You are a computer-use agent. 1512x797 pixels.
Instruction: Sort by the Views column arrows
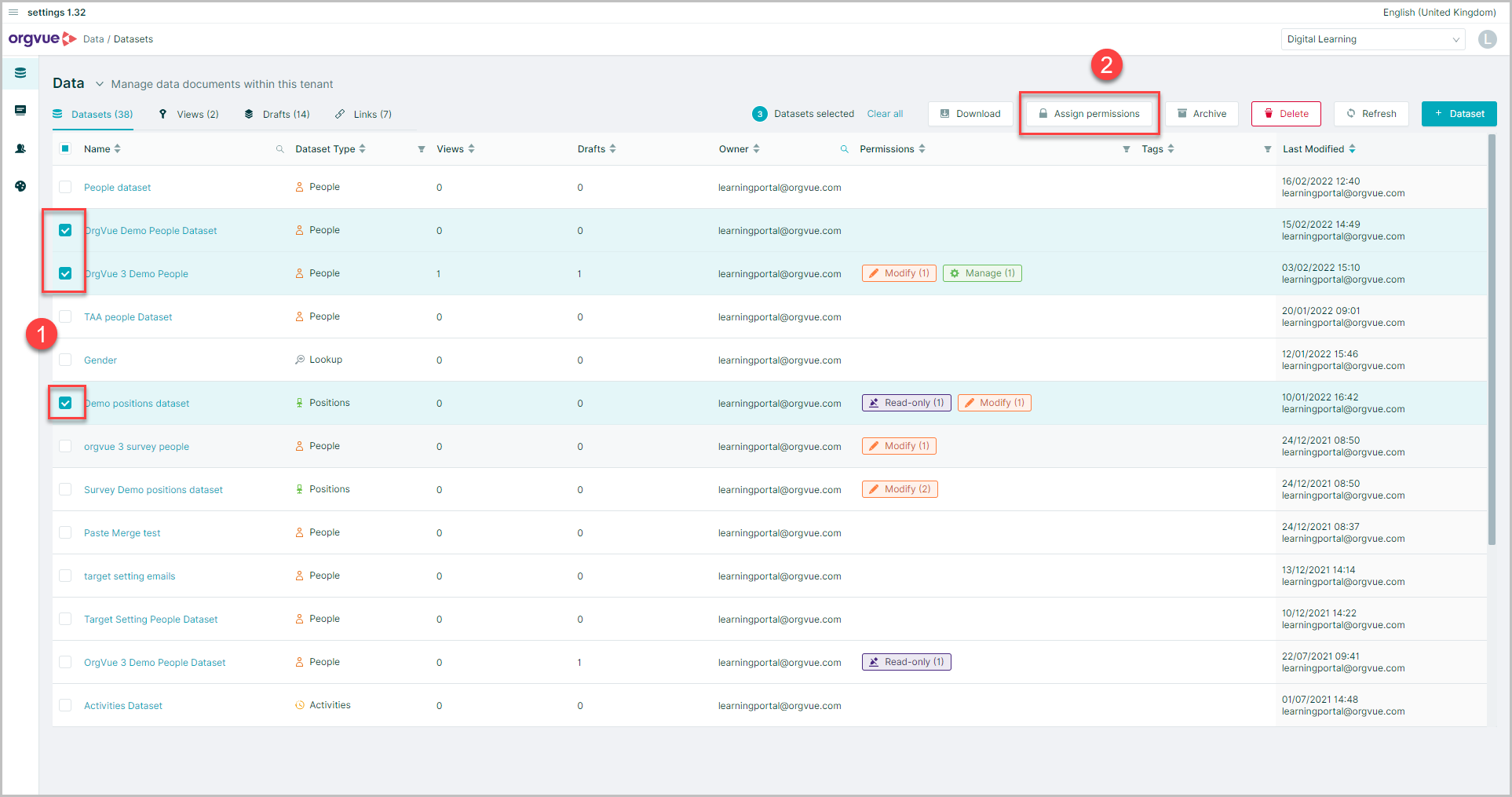(x=471, y=148)
